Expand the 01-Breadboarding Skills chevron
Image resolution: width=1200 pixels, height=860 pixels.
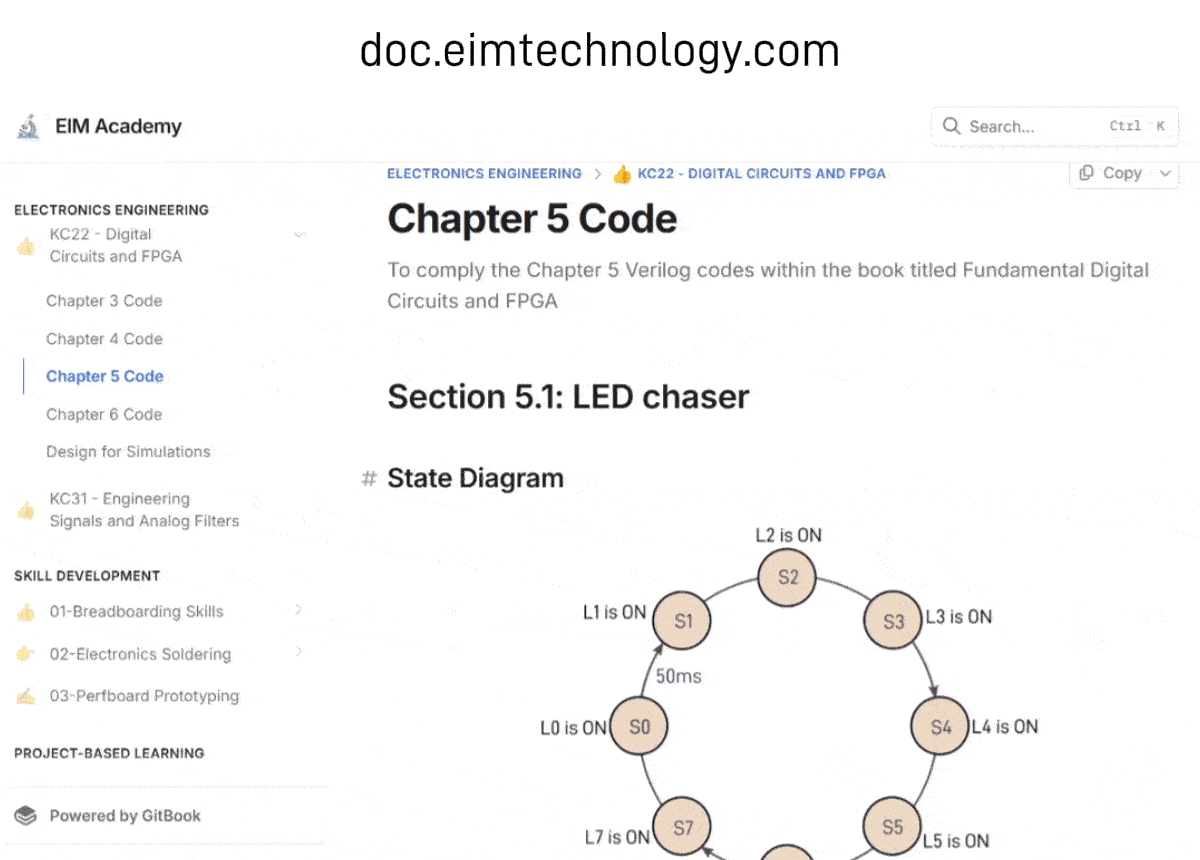point(298,610)
